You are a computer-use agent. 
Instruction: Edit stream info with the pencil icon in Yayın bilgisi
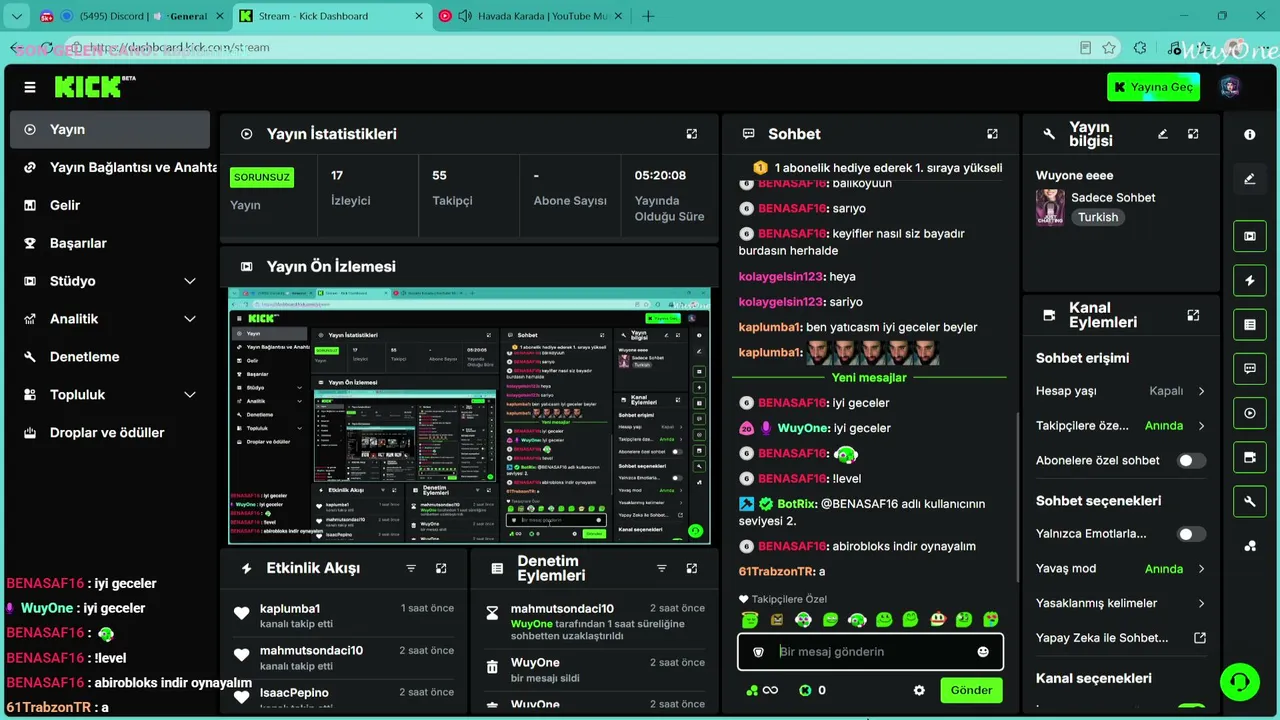(x=1162, y=134)
